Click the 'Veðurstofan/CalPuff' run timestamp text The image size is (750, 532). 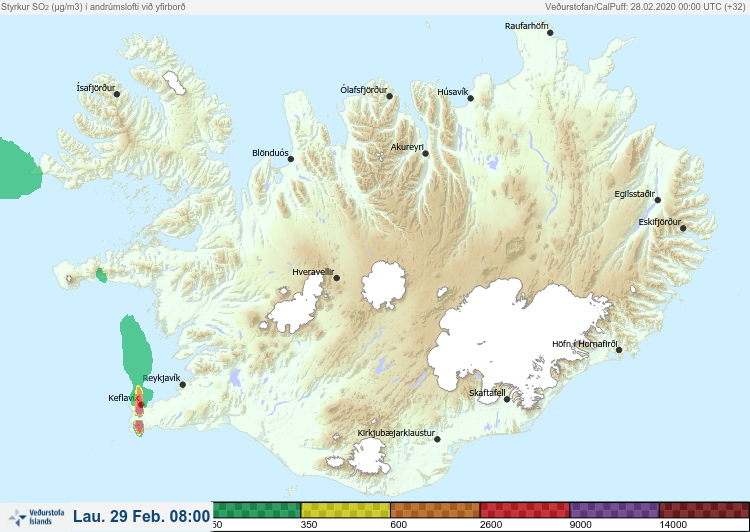645,7
